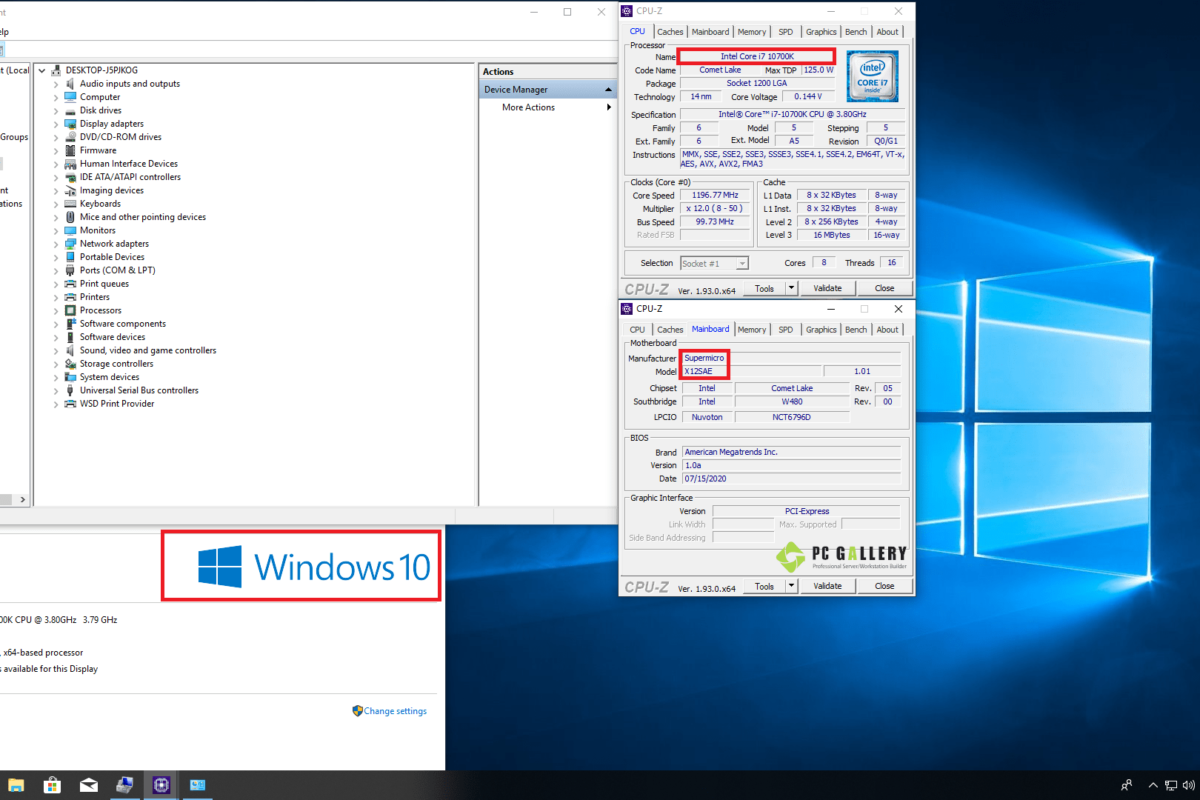
Task: Expand Universal Serial Bus controllers node
Action: tap(56, 391)
